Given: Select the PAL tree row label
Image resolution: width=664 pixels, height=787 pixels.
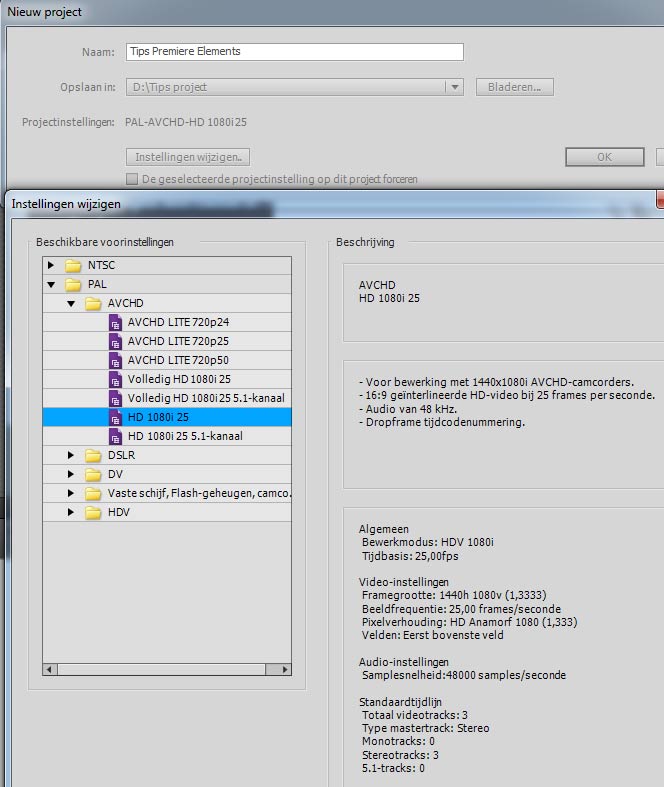Looking at the screenshot, I should point(97,284).
